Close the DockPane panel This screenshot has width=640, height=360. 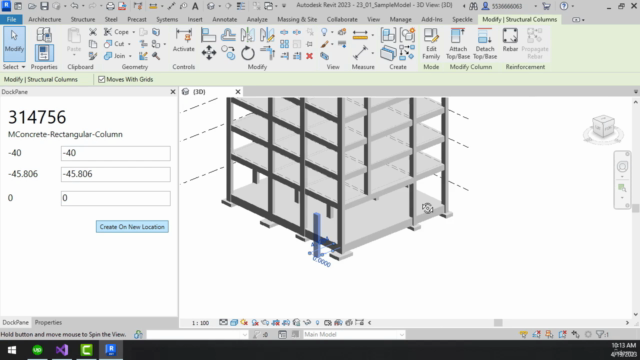click(173, 92)
